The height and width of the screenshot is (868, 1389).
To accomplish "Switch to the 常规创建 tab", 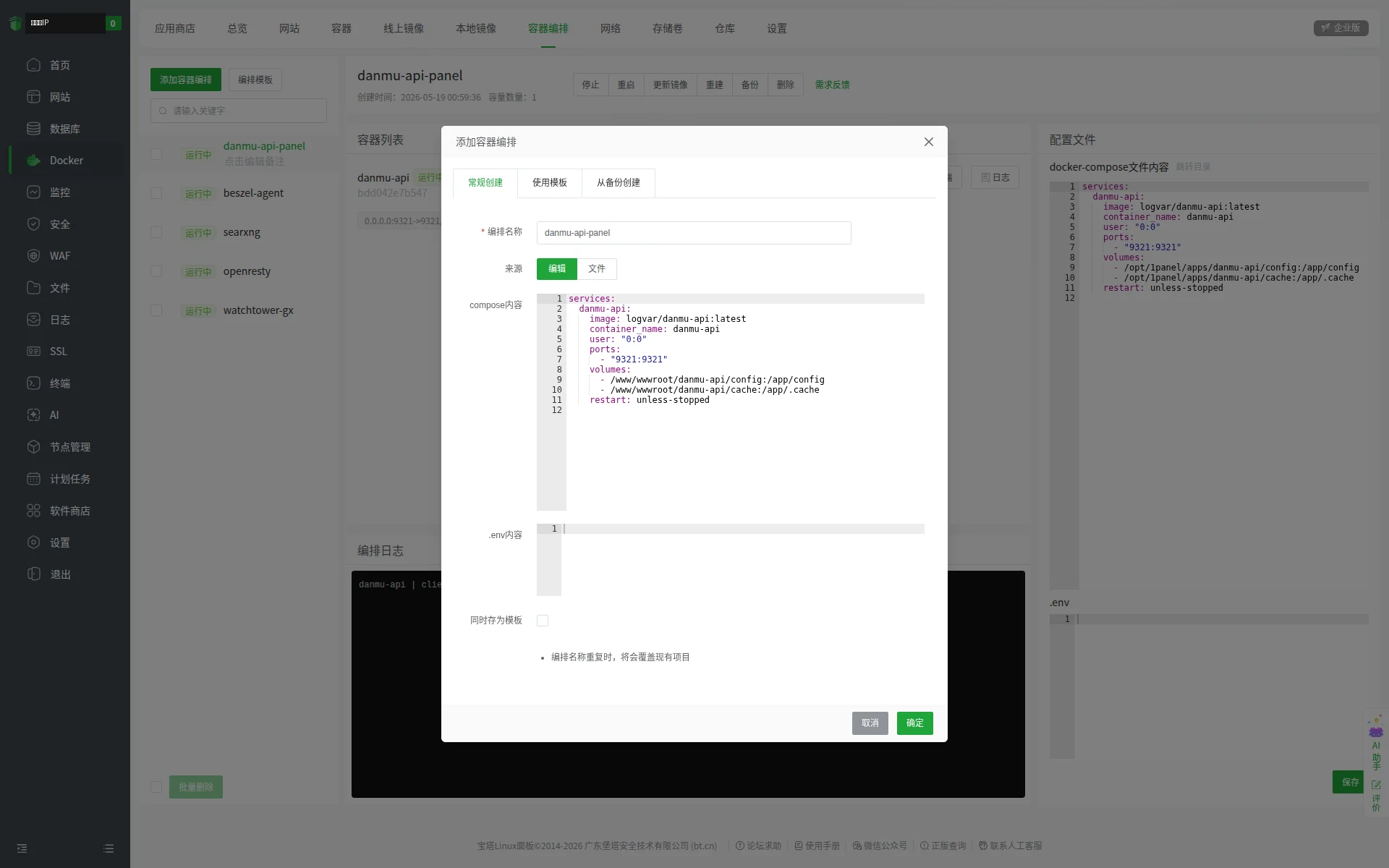I will pyautogui.click(x=485, y=183).
